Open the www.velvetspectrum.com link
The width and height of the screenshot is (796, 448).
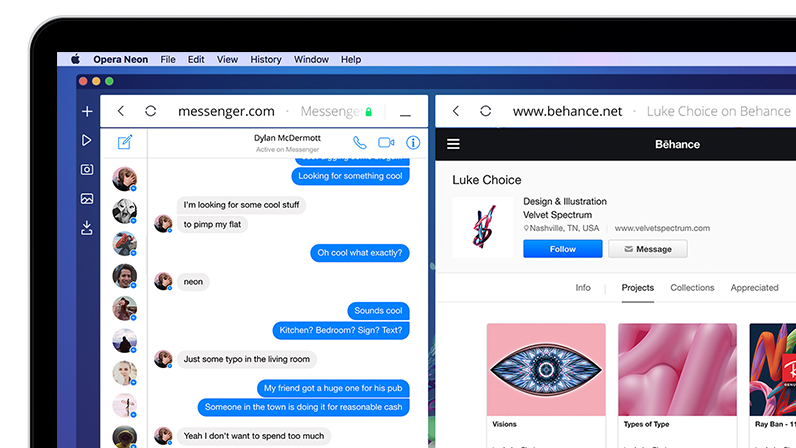tap(662, 228)
